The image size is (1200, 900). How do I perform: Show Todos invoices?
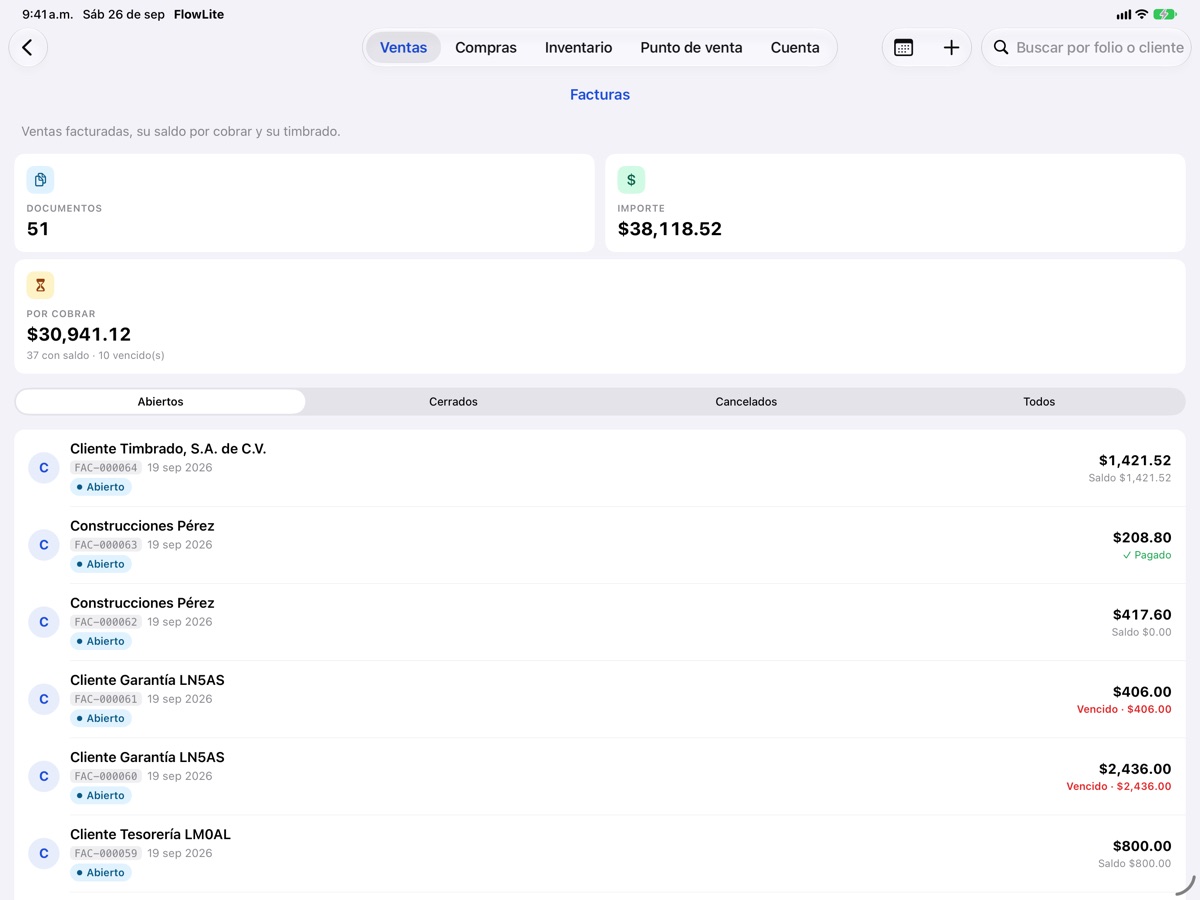click(x=1039, y=401)
